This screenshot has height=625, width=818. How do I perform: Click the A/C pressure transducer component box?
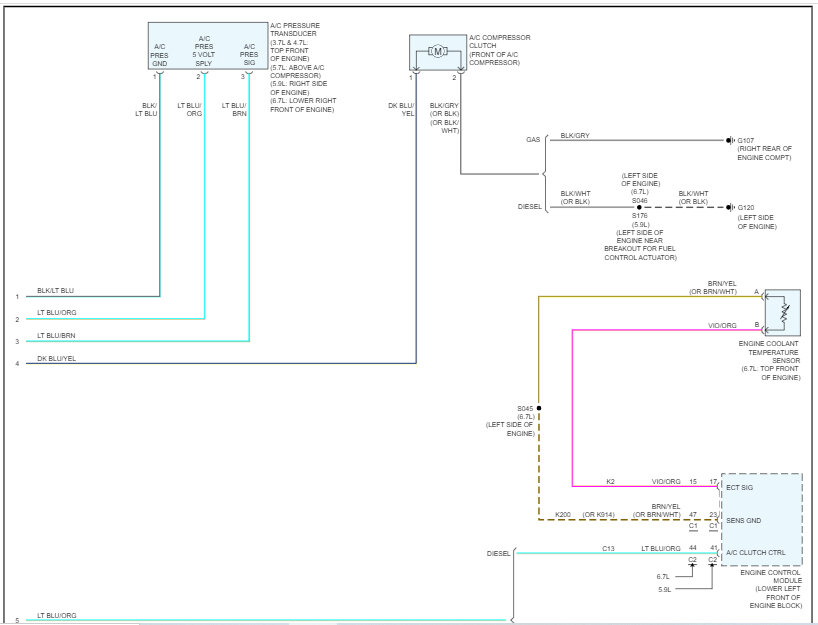tap(208, 46)
